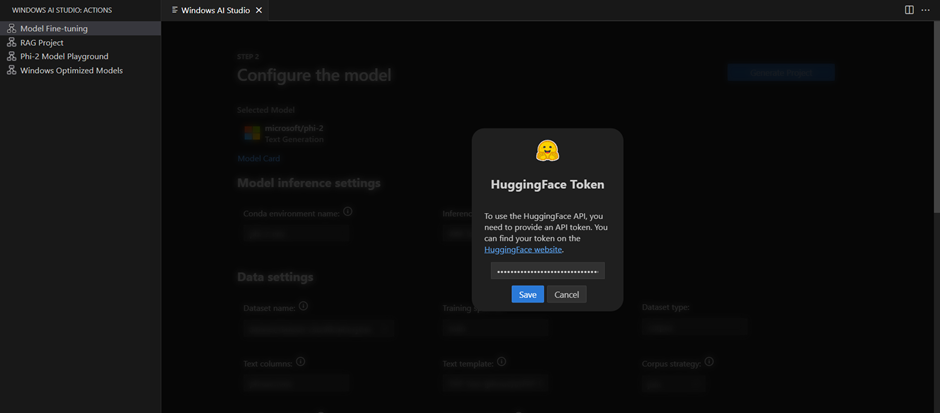Open the Corpus strategy dropdown
The height and width of the screenshot is (413, 940).
pos(673,383)
